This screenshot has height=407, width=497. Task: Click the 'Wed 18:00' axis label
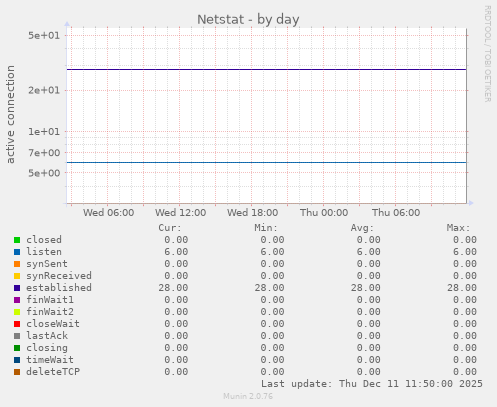pyautogui.click(x=252, y=213)
